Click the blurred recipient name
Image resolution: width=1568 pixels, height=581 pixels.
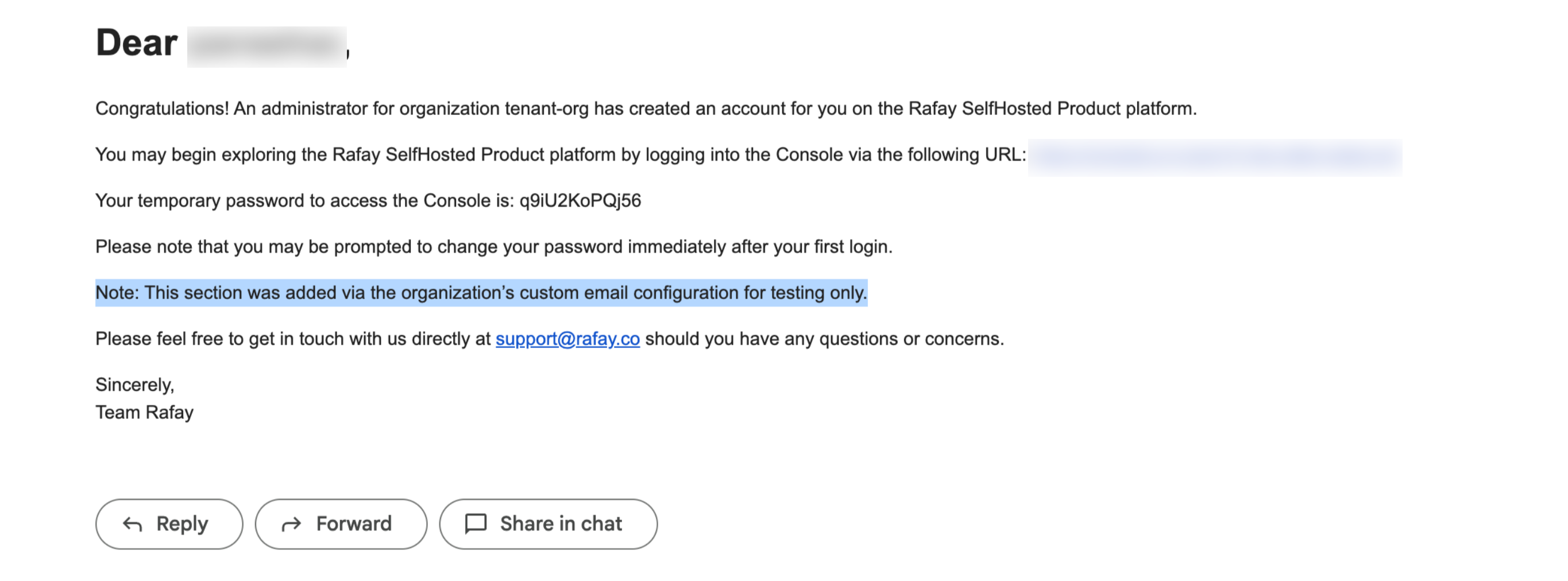point(267,47)
